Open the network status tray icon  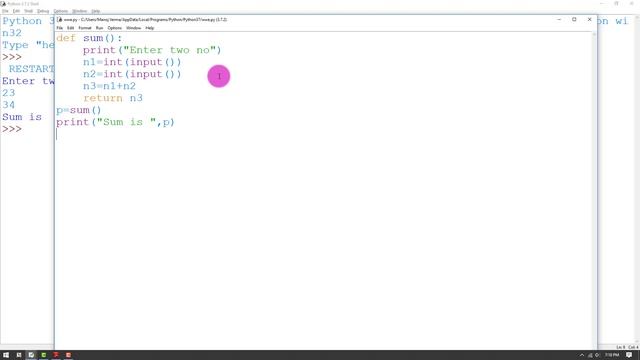coord(590,355)
